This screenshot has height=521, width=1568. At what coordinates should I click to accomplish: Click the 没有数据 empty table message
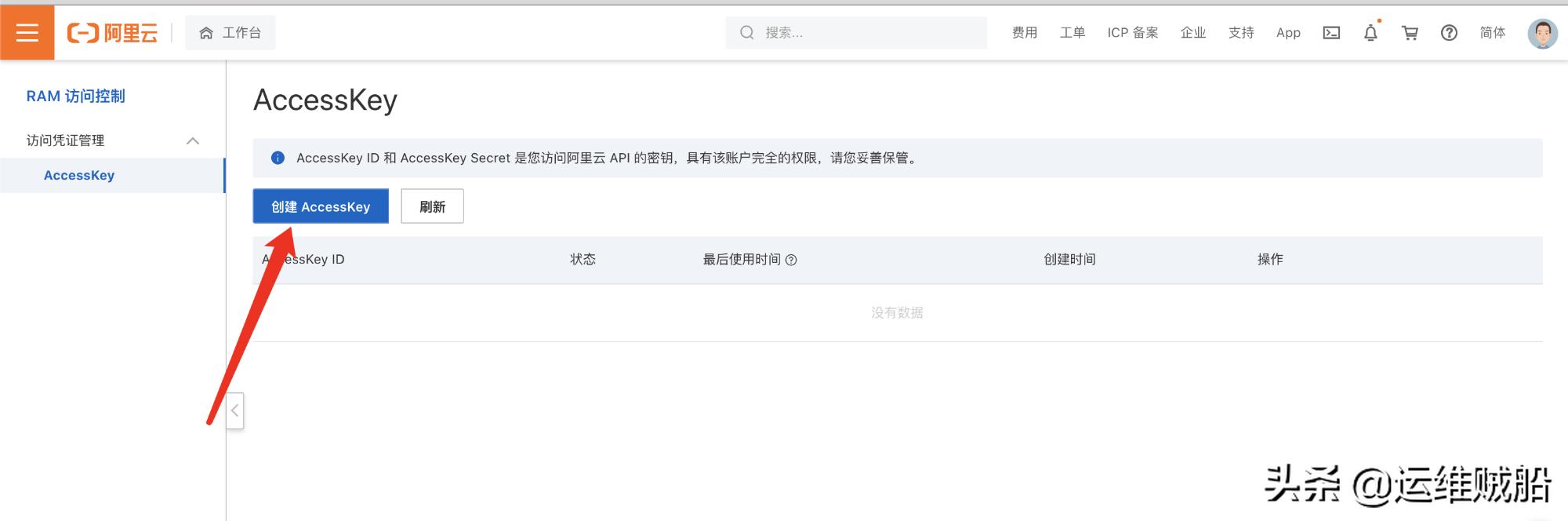coord(897,313)
